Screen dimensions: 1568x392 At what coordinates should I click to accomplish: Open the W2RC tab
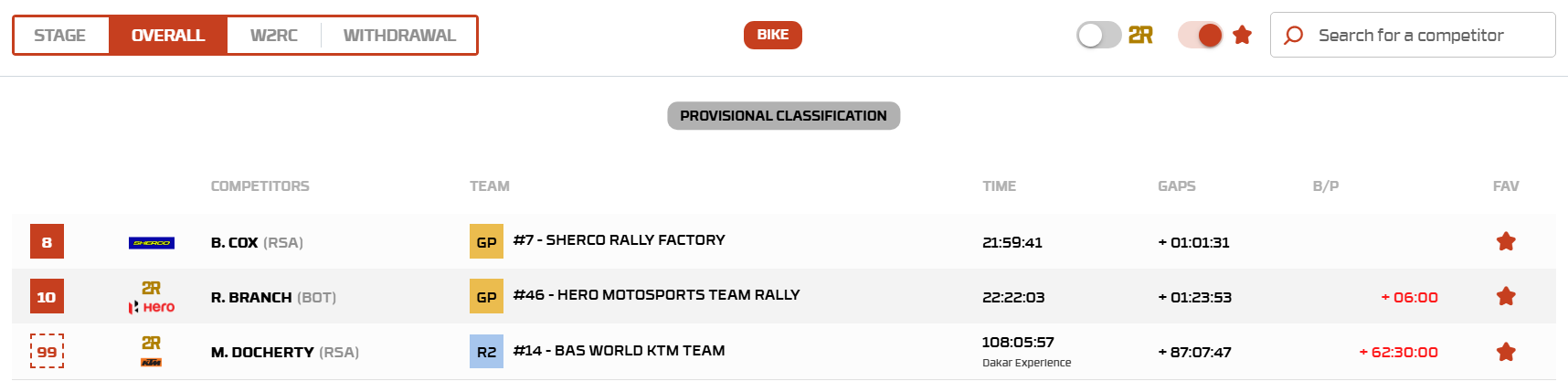pos(274,36)
